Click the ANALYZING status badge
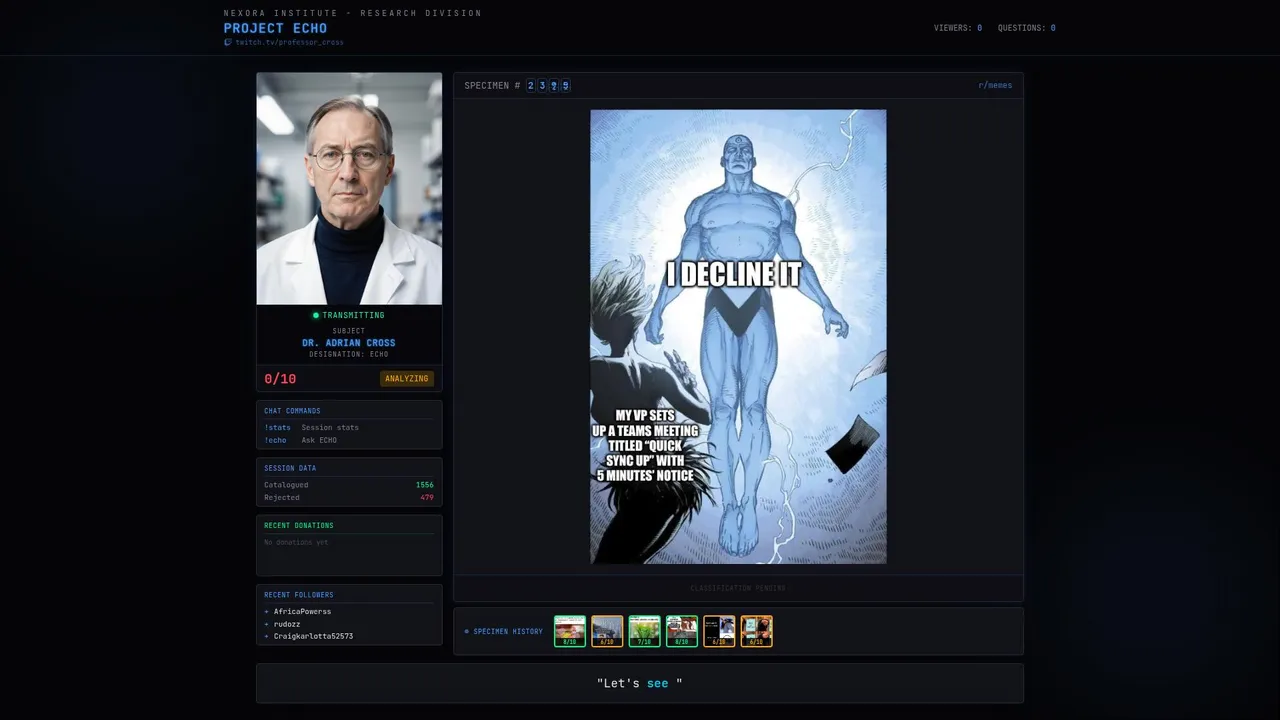 [x=407, y=379]
